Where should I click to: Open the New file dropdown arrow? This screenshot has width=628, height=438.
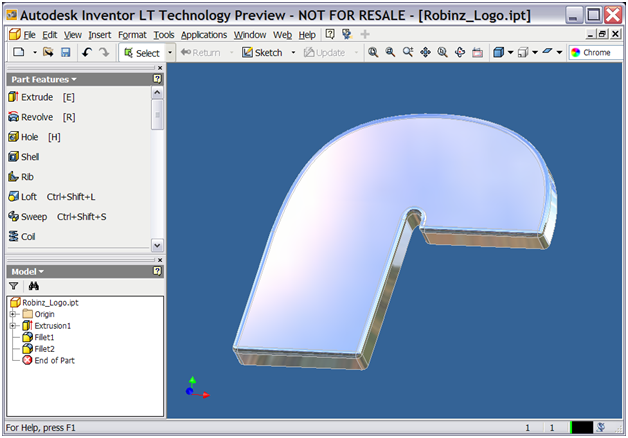(x=35, y=52)
